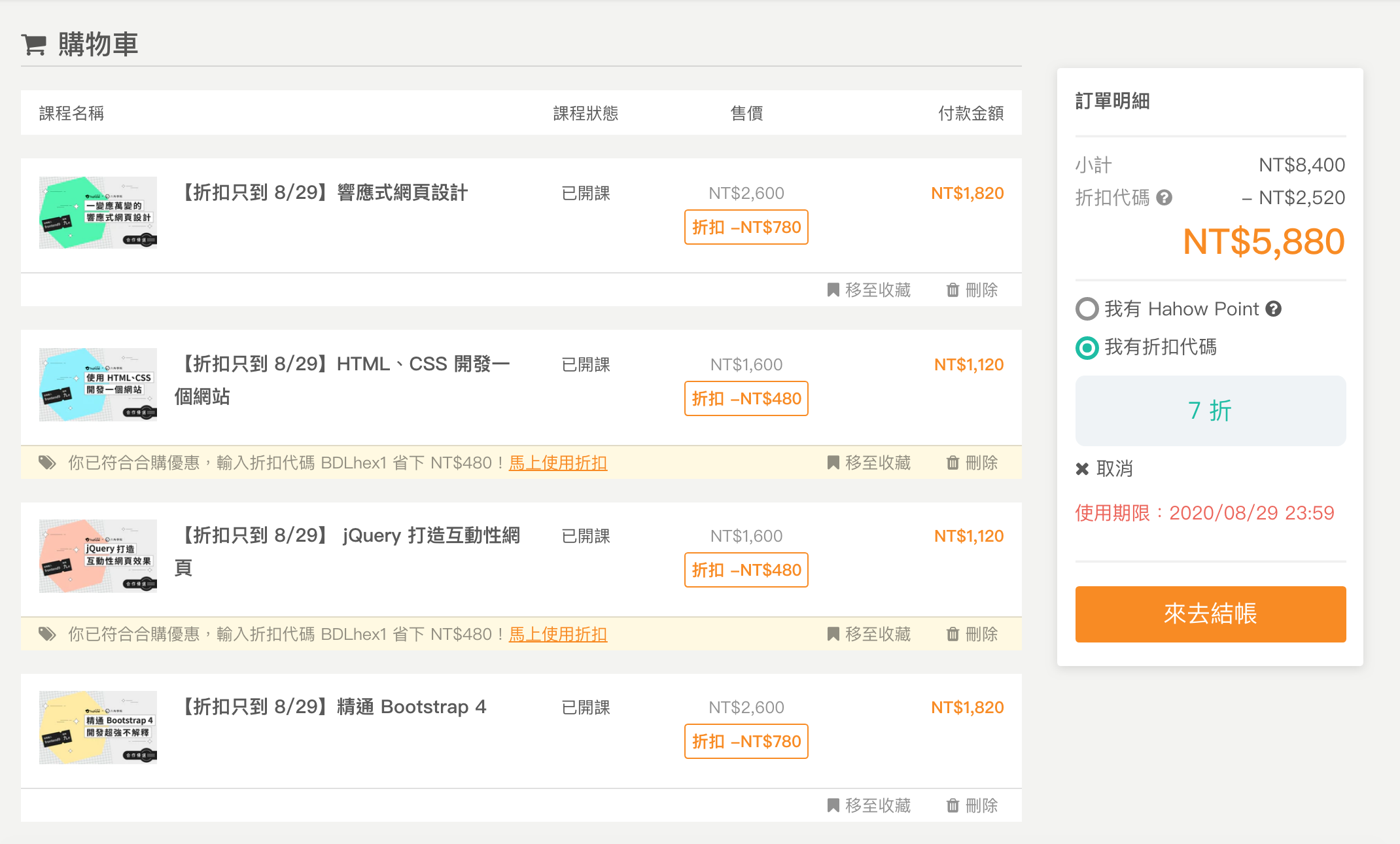Click trash icon for Bootstrap 4 course
Screen dimensions: 1400x844
pos(953,805)
